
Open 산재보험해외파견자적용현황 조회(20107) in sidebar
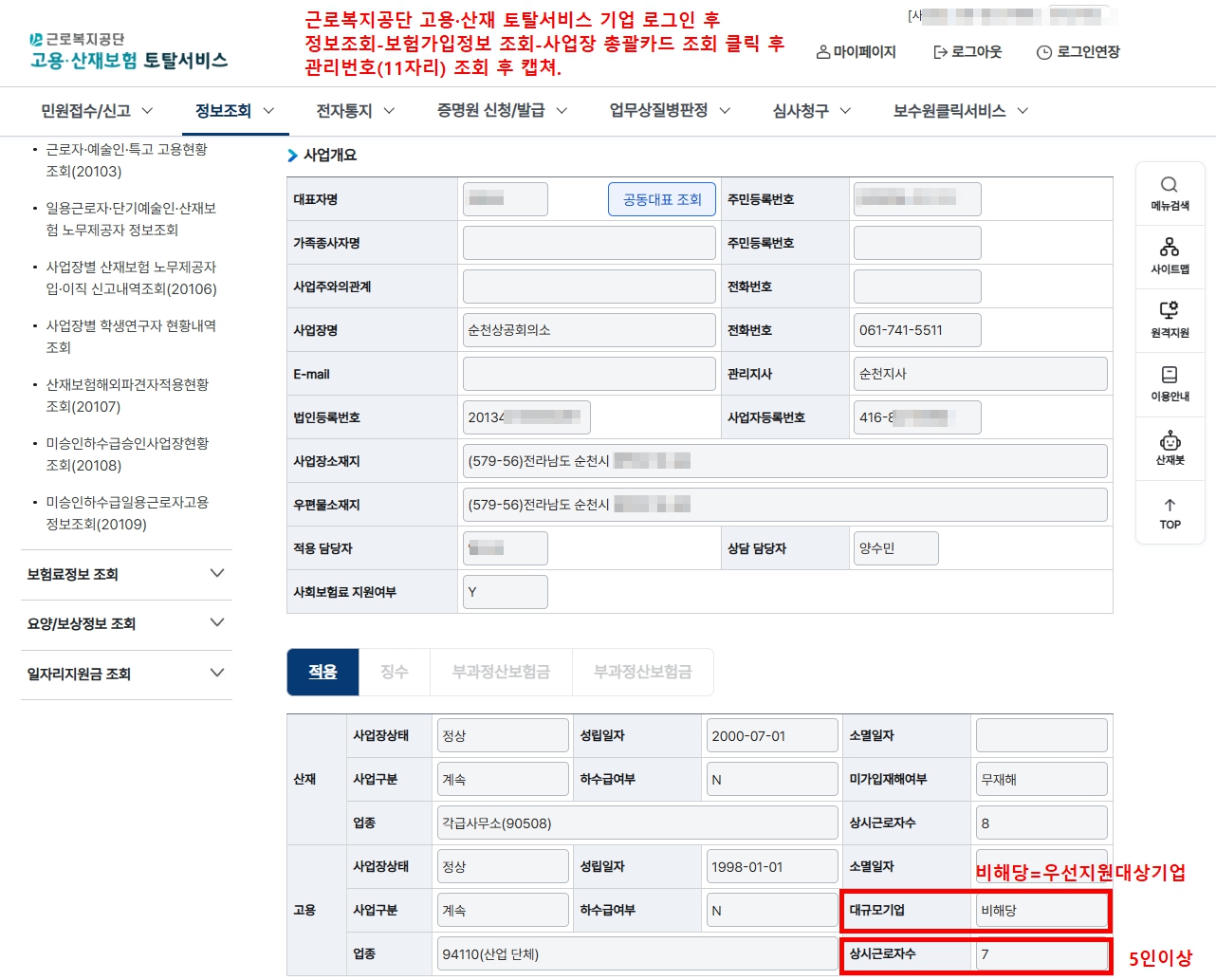127,396
